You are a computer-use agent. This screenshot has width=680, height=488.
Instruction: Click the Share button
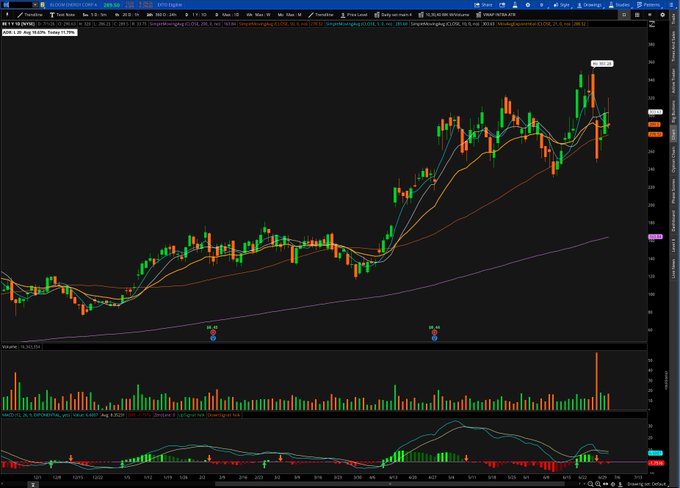pos(483,5)
